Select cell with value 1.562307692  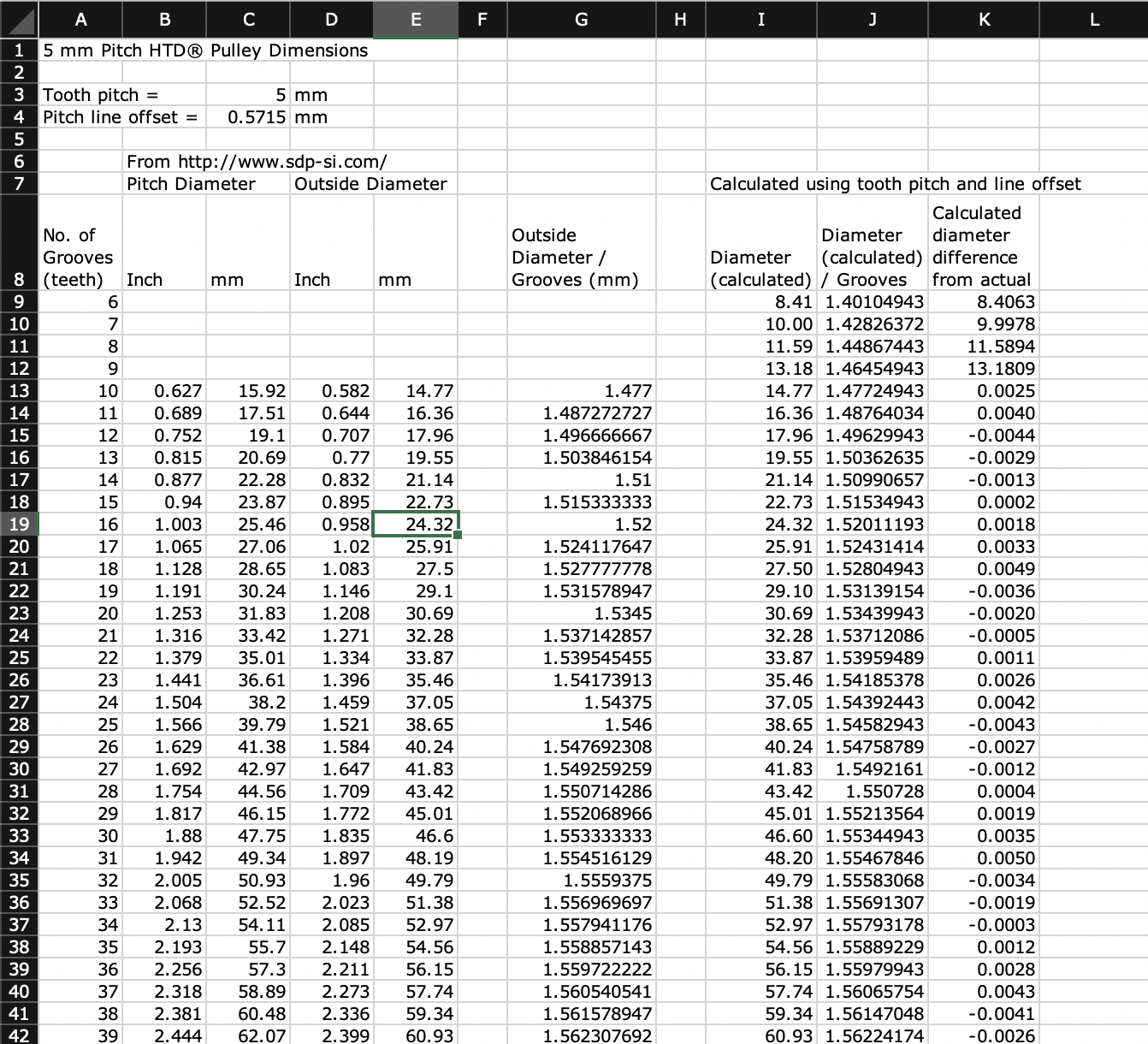[581, 1035]
